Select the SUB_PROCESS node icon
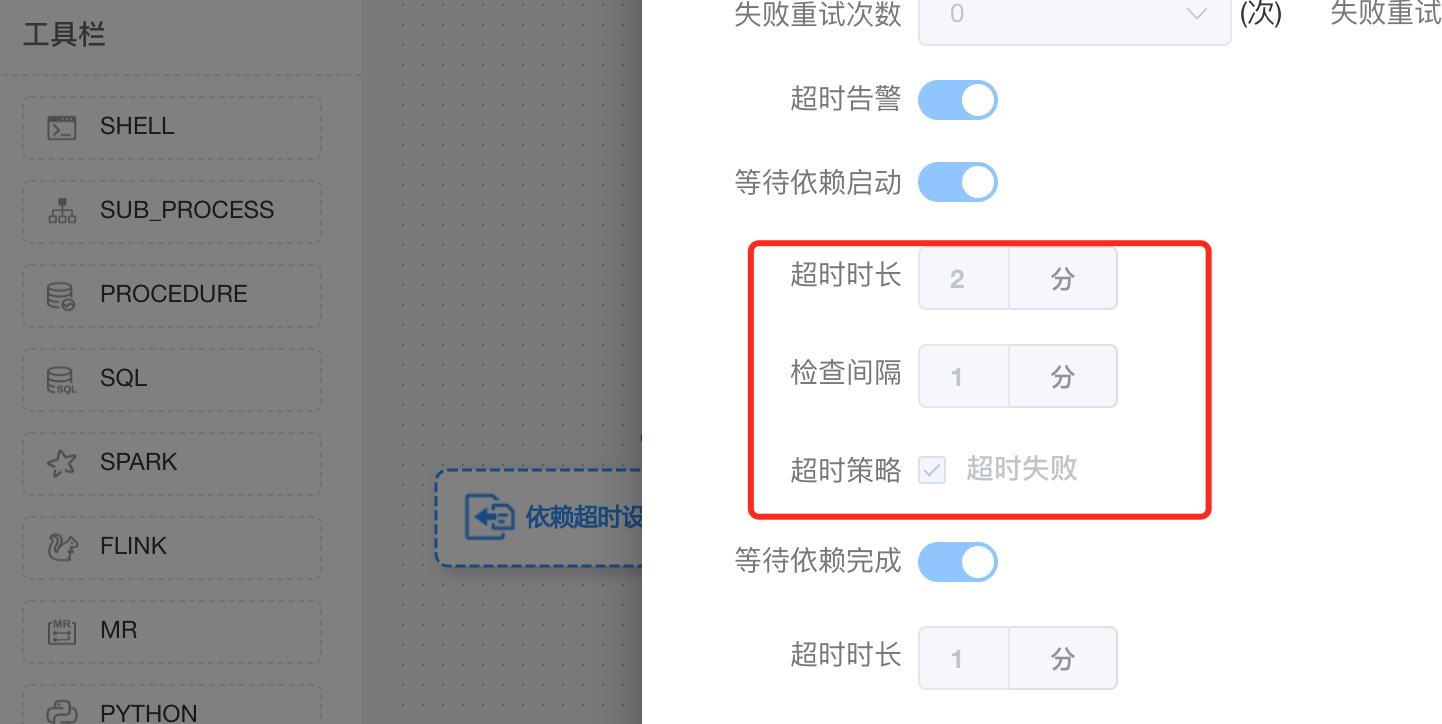 pyautogui.click(x=62, y=211)
